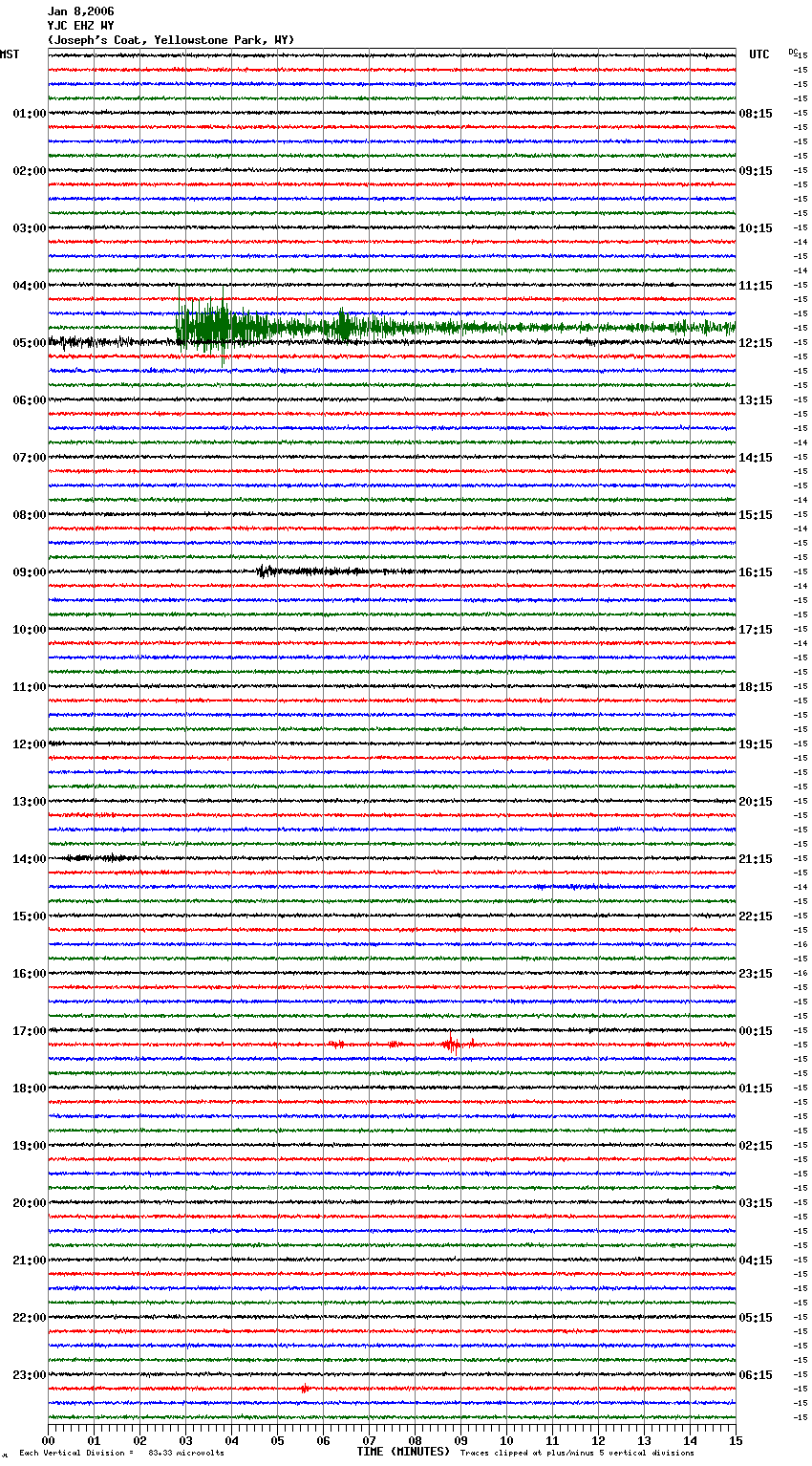Click the 'TIME (MINUTES)' axis title

(403, 1452)
